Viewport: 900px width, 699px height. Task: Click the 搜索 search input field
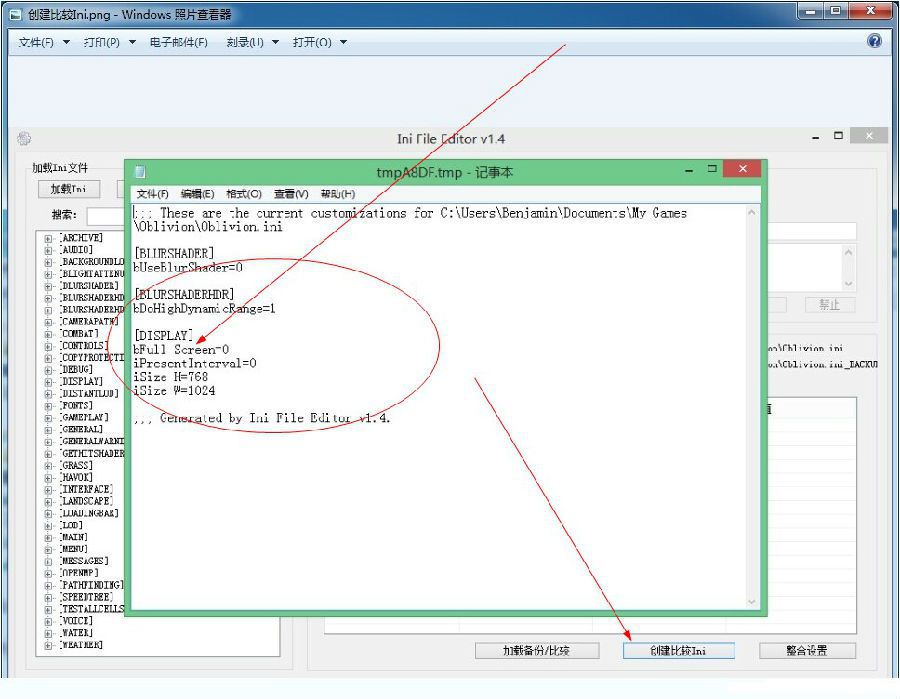click(106, 216)
